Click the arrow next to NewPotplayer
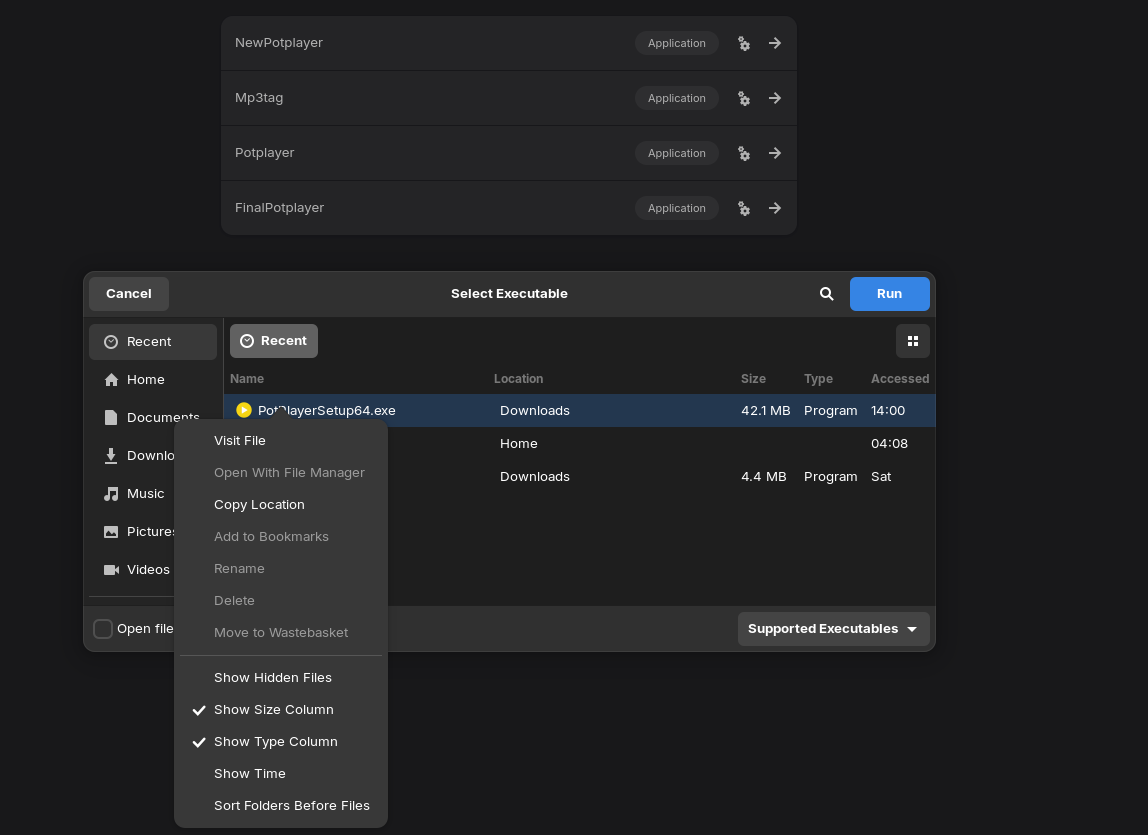Image resolution: width=1148 pixels, height=835 pixels. pos(775,43)
